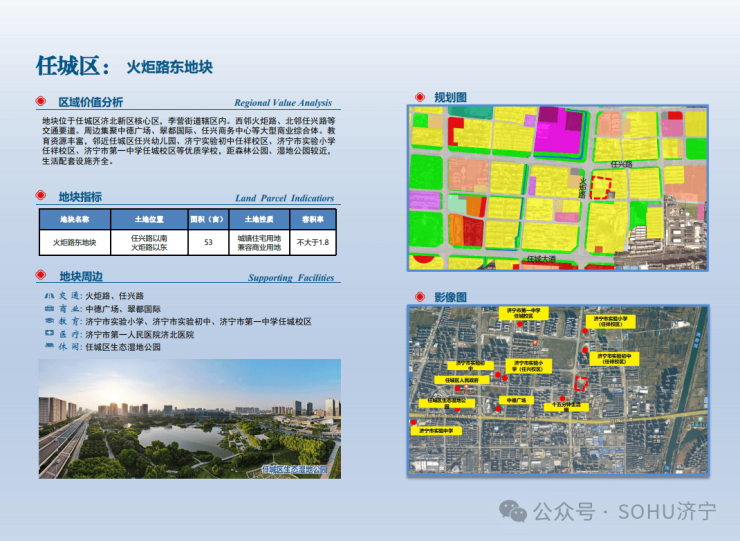Image resolution: width=740 pixels, height=541 pixels.
Task: Select table cell 任兴路以南 火炬路以东
Action: tap(149, 243)
